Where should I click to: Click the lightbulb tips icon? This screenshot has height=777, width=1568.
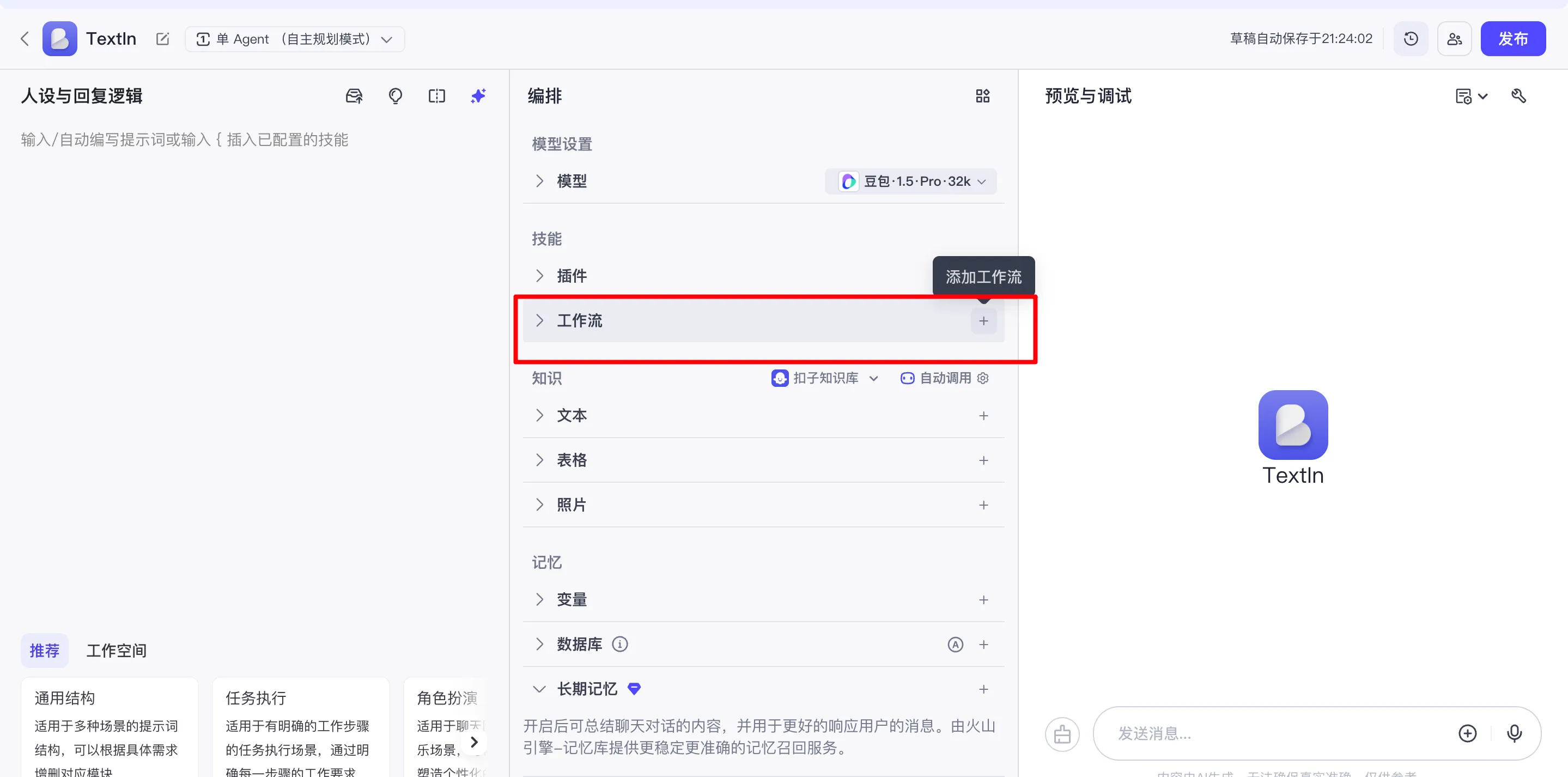tap(396, 96)
